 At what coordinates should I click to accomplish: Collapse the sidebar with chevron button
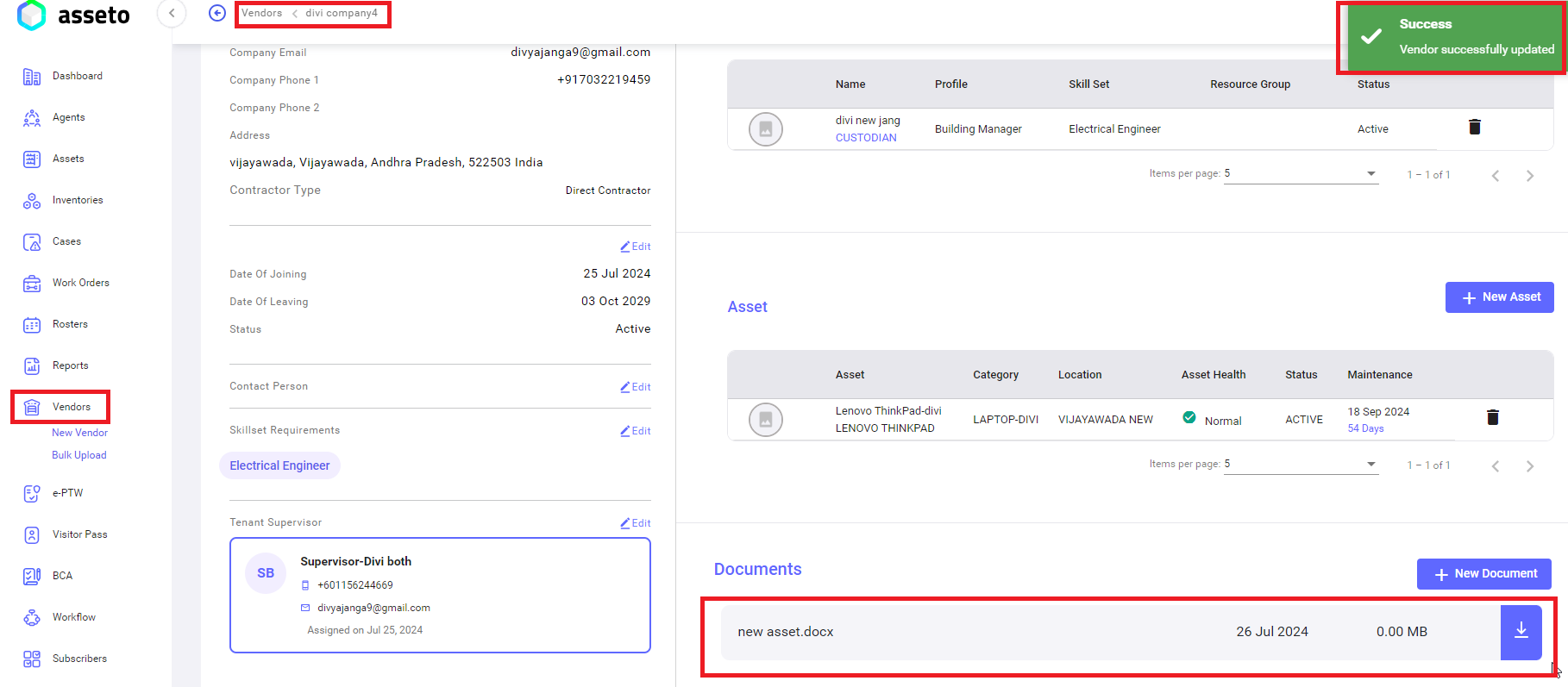point(172,13)
